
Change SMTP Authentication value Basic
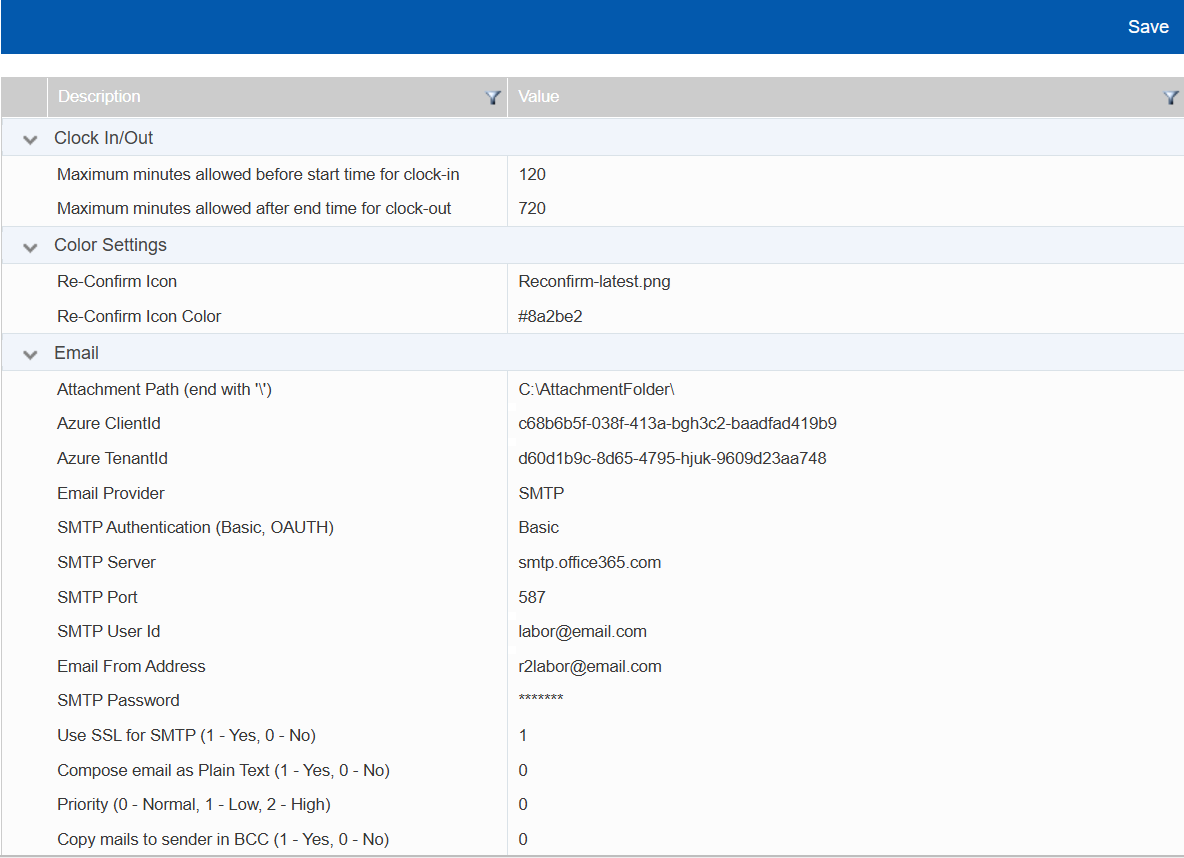pos(538,527)
